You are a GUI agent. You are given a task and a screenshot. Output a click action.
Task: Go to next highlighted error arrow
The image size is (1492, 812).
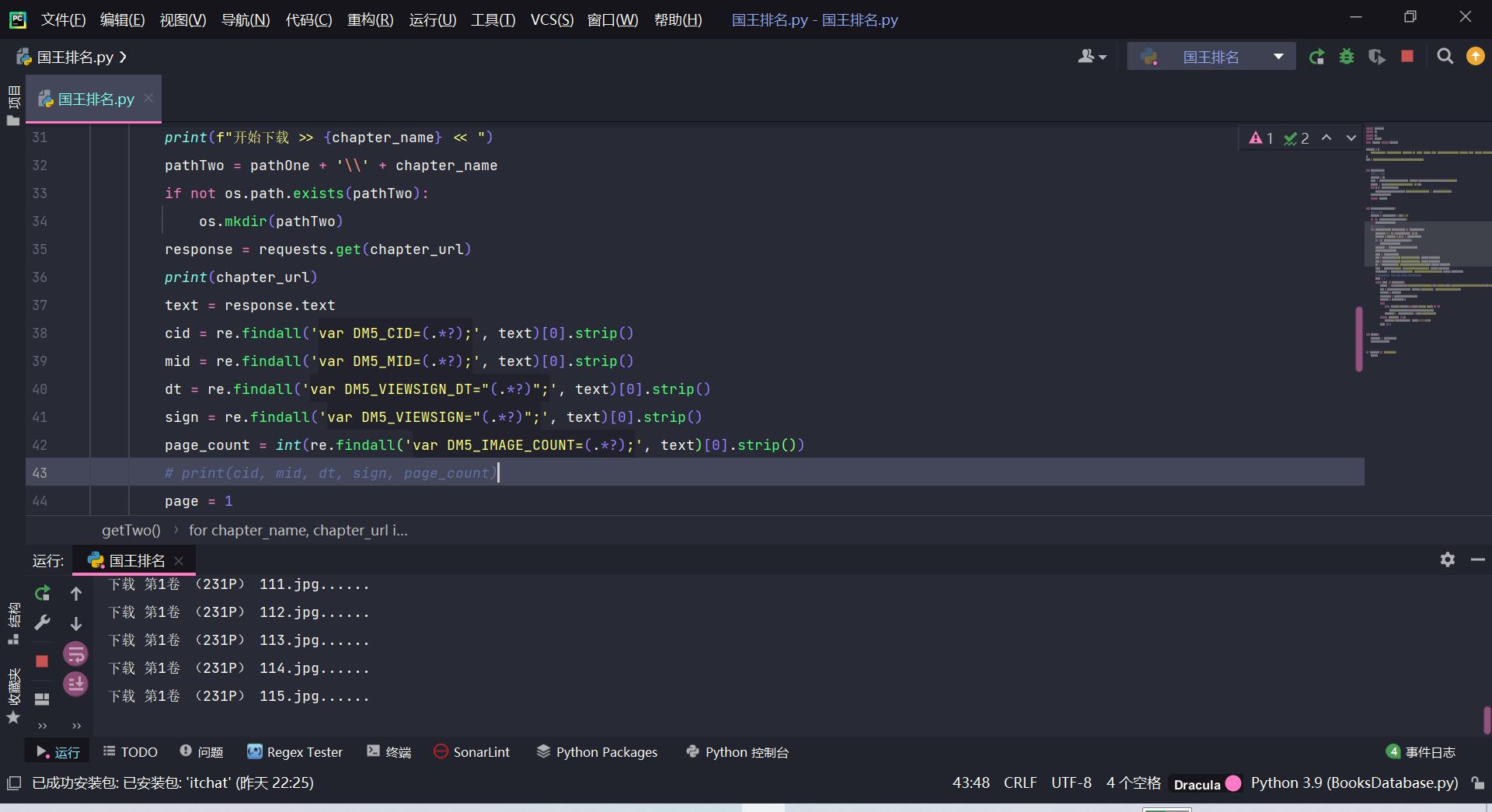click(1351, 138)
